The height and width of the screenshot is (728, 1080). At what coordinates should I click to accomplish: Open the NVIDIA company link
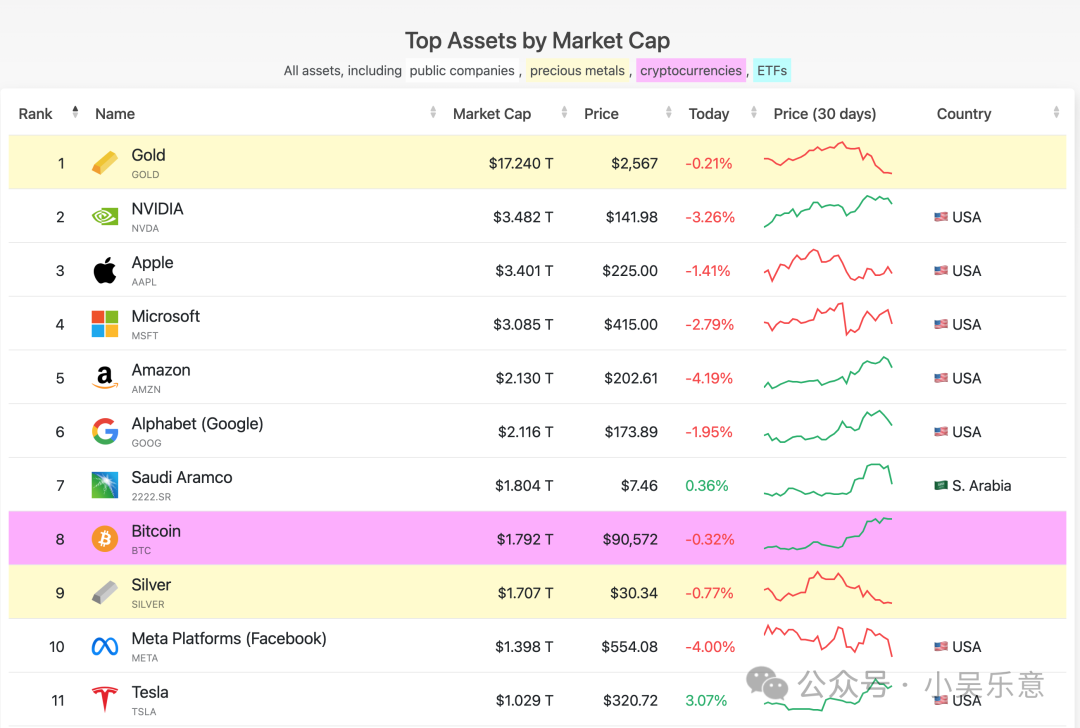point(157,209)
